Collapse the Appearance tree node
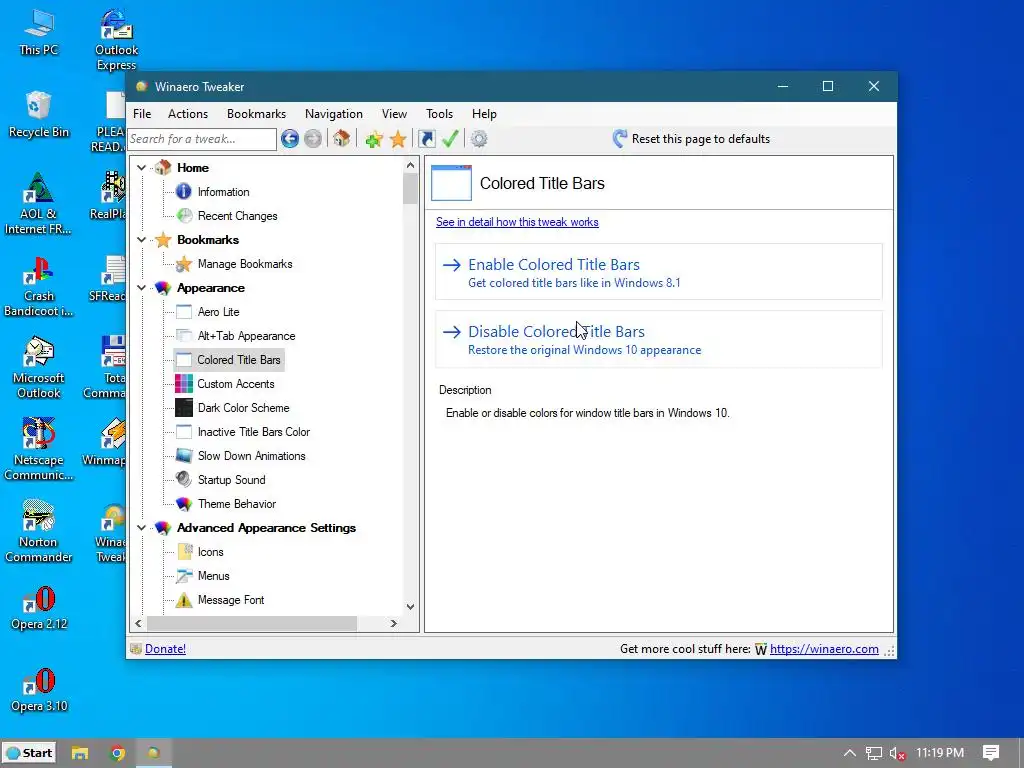The image size is (1024, 768). point(141,287)
